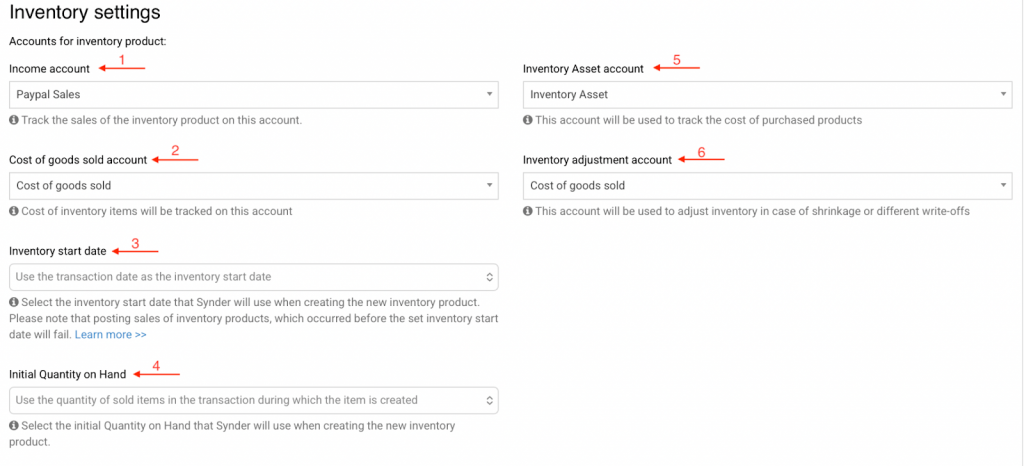The height and width of the screenshot is (466, 1024).
Task: Click info icon under Inventory start date dropdown
Action: pyautogui.click(x=13, y=302)
